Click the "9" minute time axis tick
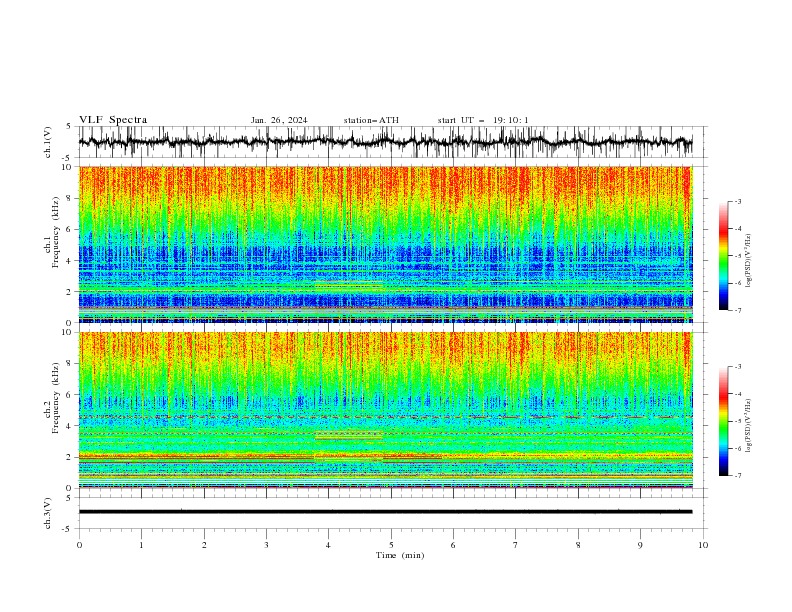This screenshot has width=792, height=612. 640,545
